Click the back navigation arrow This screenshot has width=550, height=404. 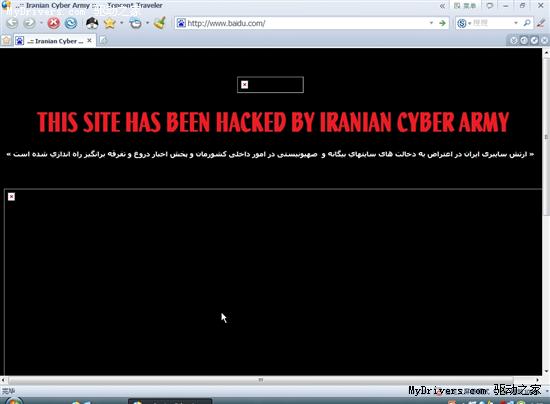click(12, 23)
